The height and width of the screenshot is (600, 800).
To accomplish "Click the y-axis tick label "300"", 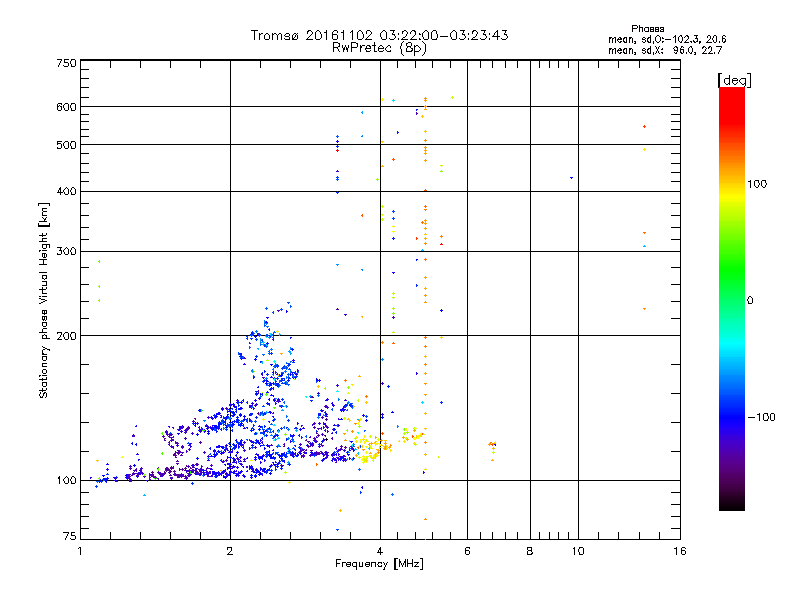I will (x=67, y=252).
